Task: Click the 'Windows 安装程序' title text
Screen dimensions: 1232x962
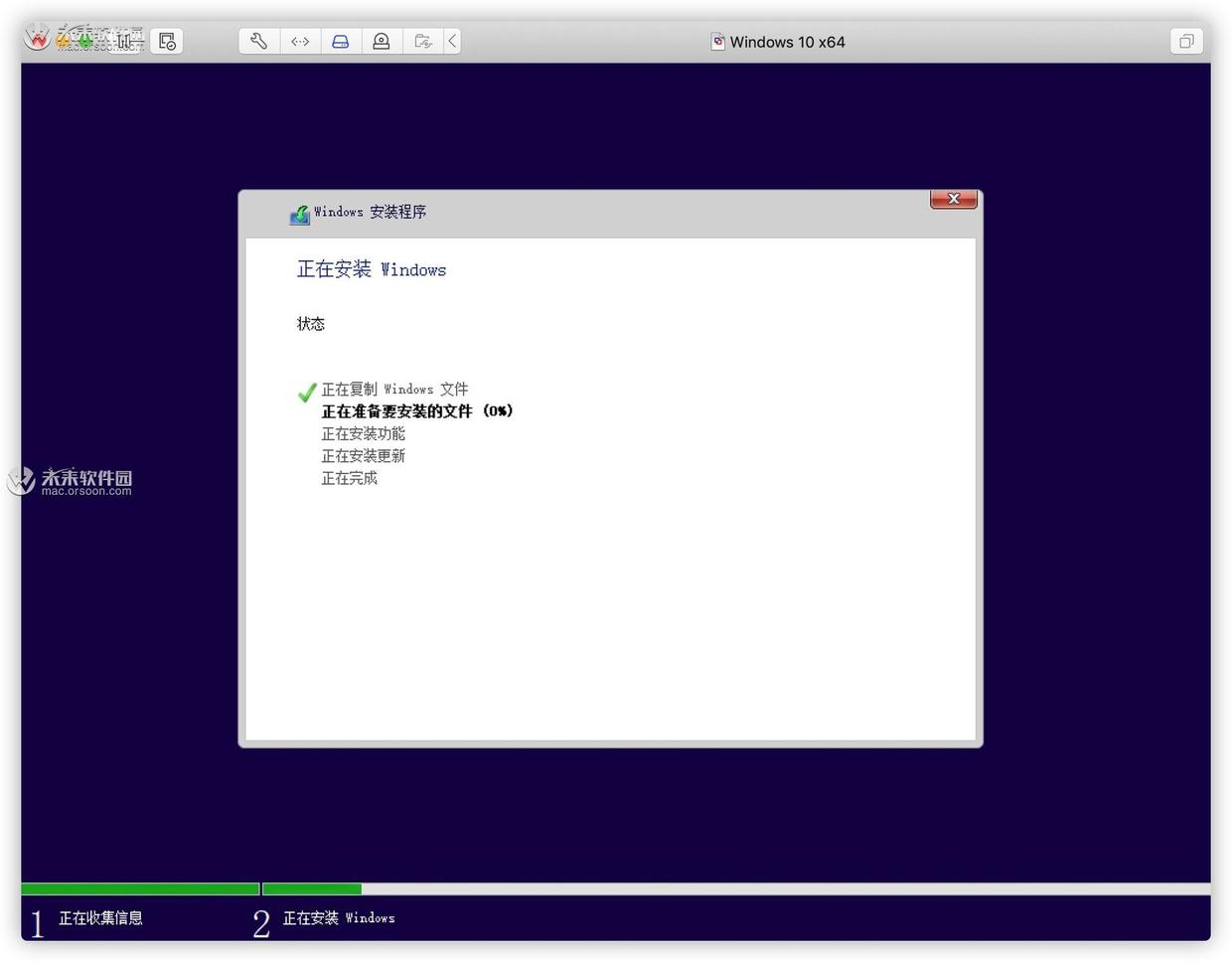Action: [370, 212]
